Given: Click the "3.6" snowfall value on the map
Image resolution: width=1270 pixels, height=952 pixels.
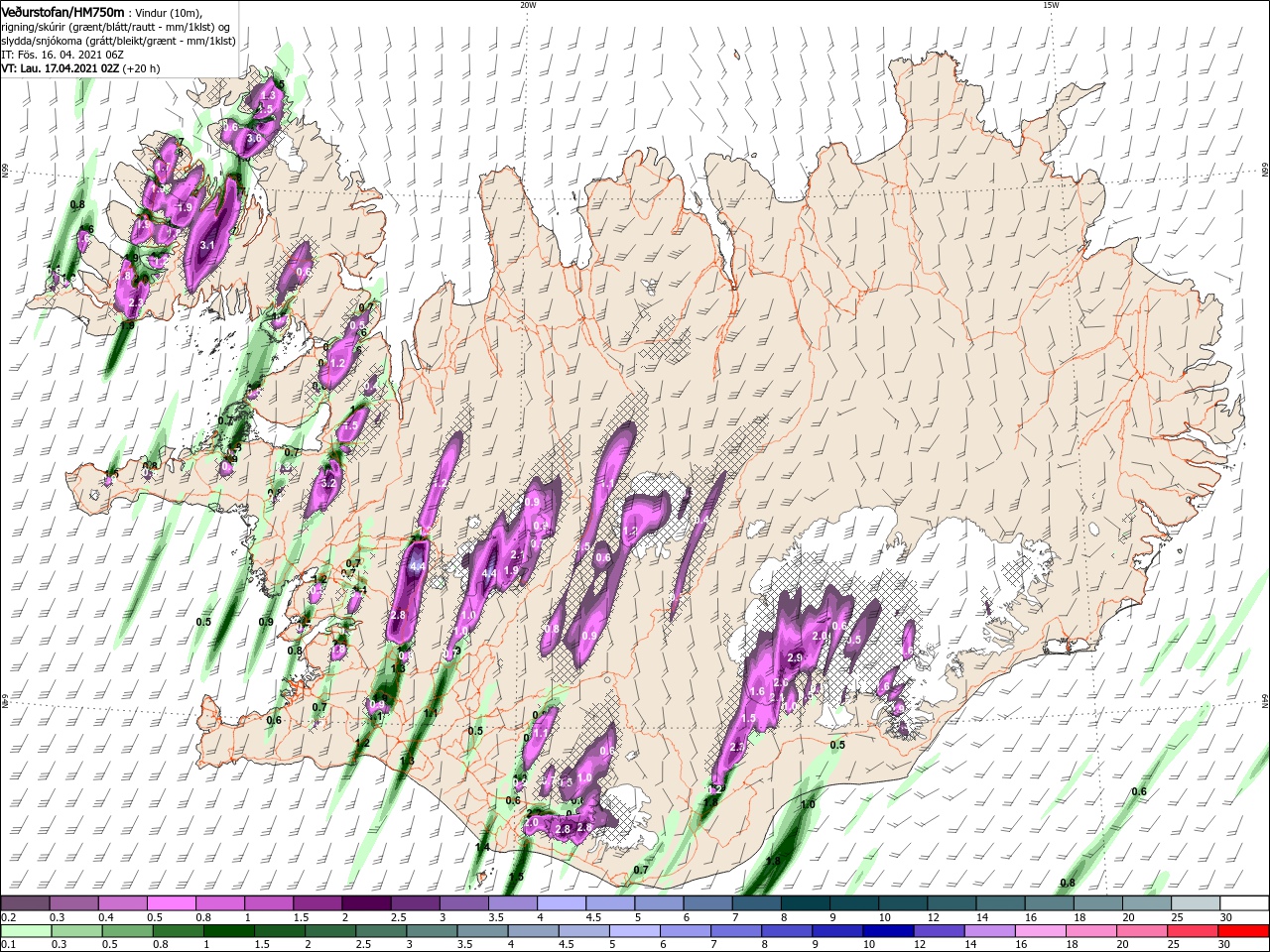Looking at the screenshot, I should (254, 138).
